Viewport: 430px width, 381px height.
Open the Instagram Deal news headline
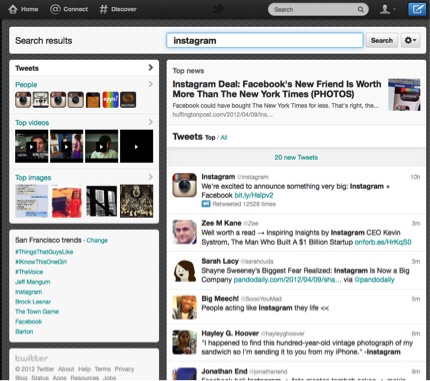click(277, 89)
